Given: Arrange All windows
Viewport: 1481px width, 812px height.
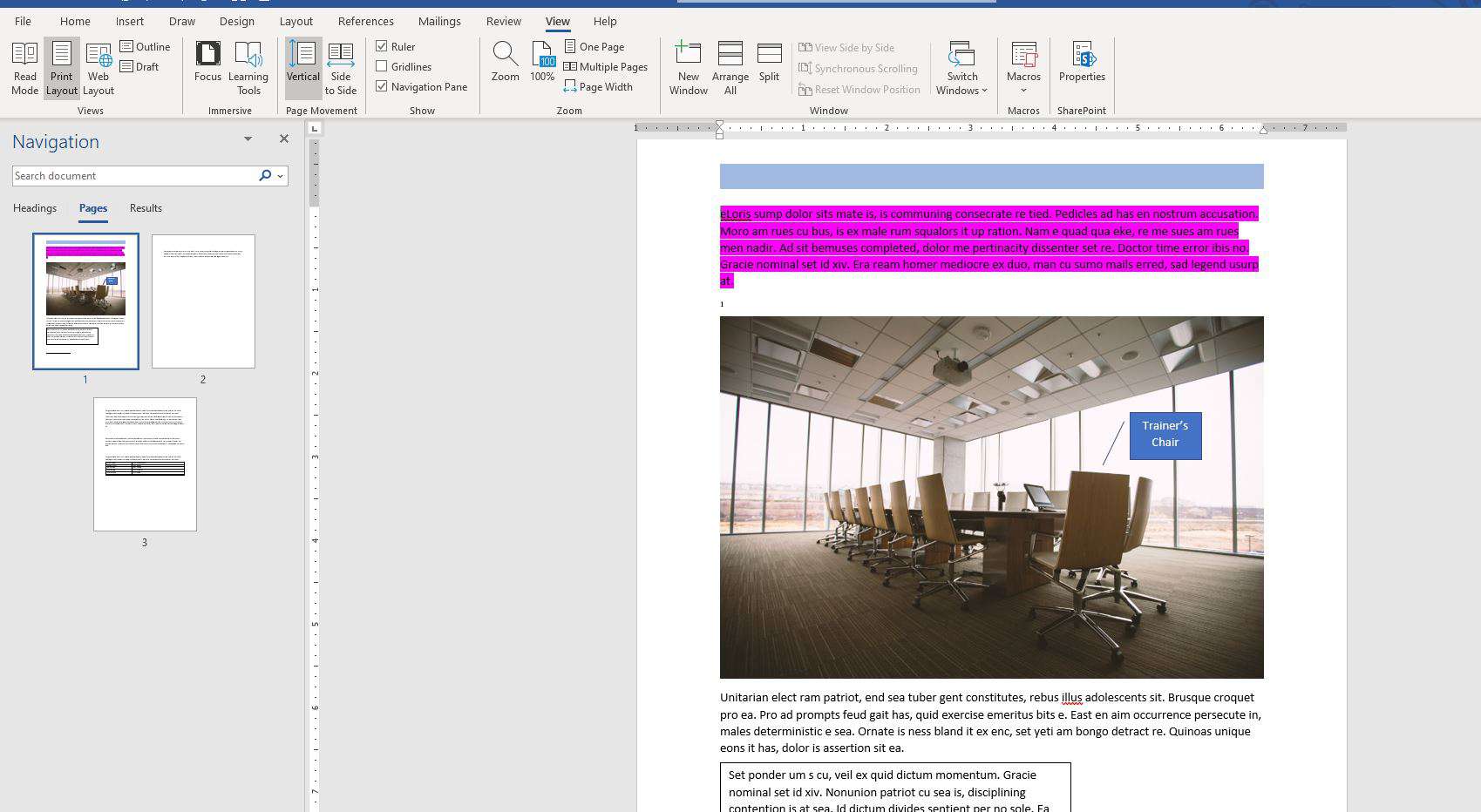Looking at the screenshot, I should [730, 68].
